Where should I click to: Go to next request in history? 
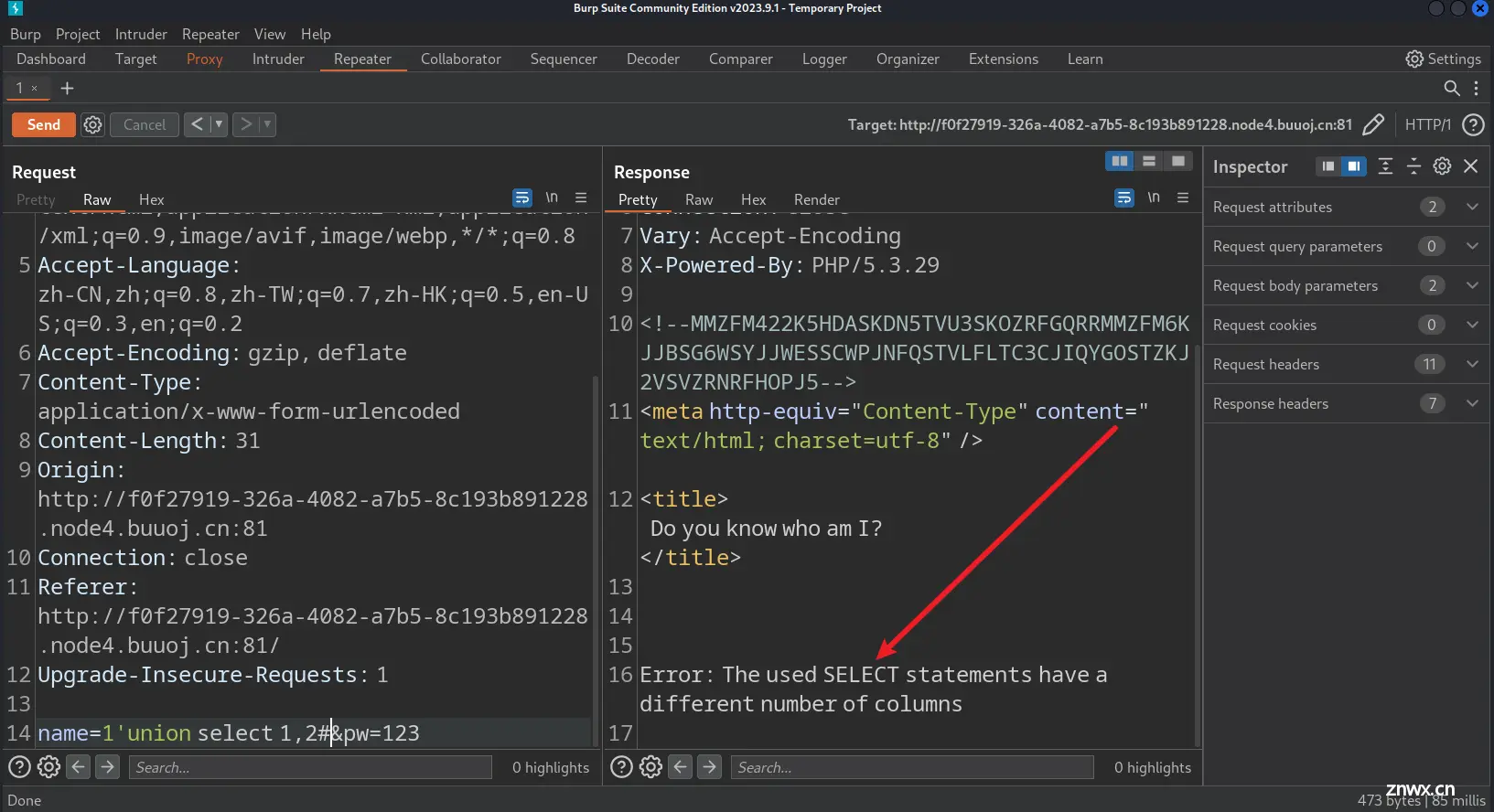click(245, 124)
